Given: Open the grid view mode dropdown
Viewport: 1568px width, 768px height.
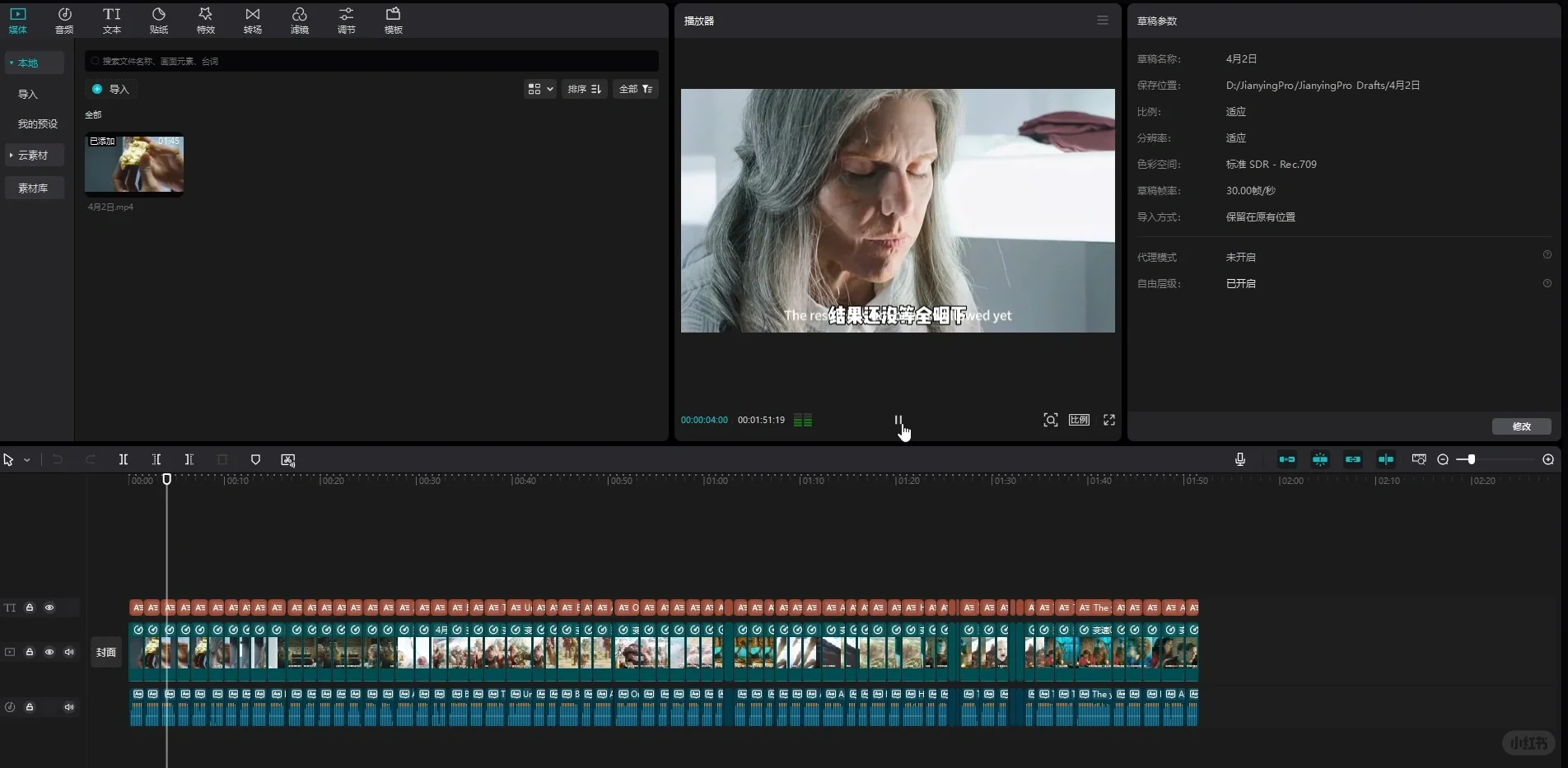Looking at the screenshot, I should 540,89.
